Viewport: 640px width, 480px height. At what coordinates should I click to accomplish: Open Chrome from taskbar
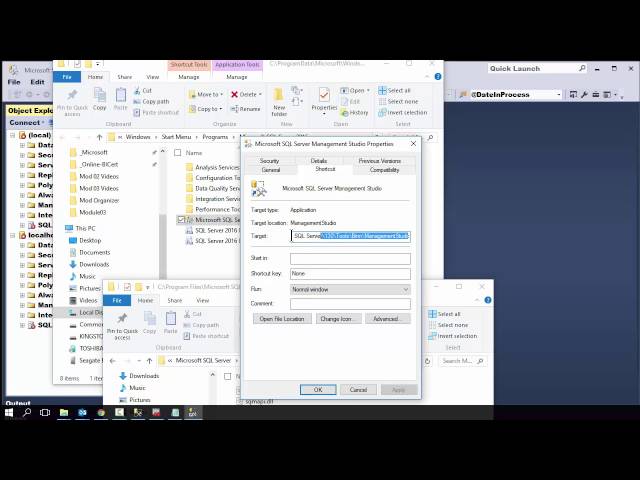[x=101, y=413]
